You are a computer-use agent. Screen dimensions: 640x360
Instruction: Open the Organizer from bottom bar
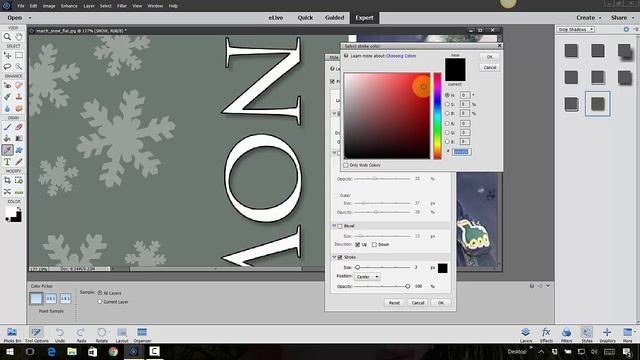coord(142,335)
